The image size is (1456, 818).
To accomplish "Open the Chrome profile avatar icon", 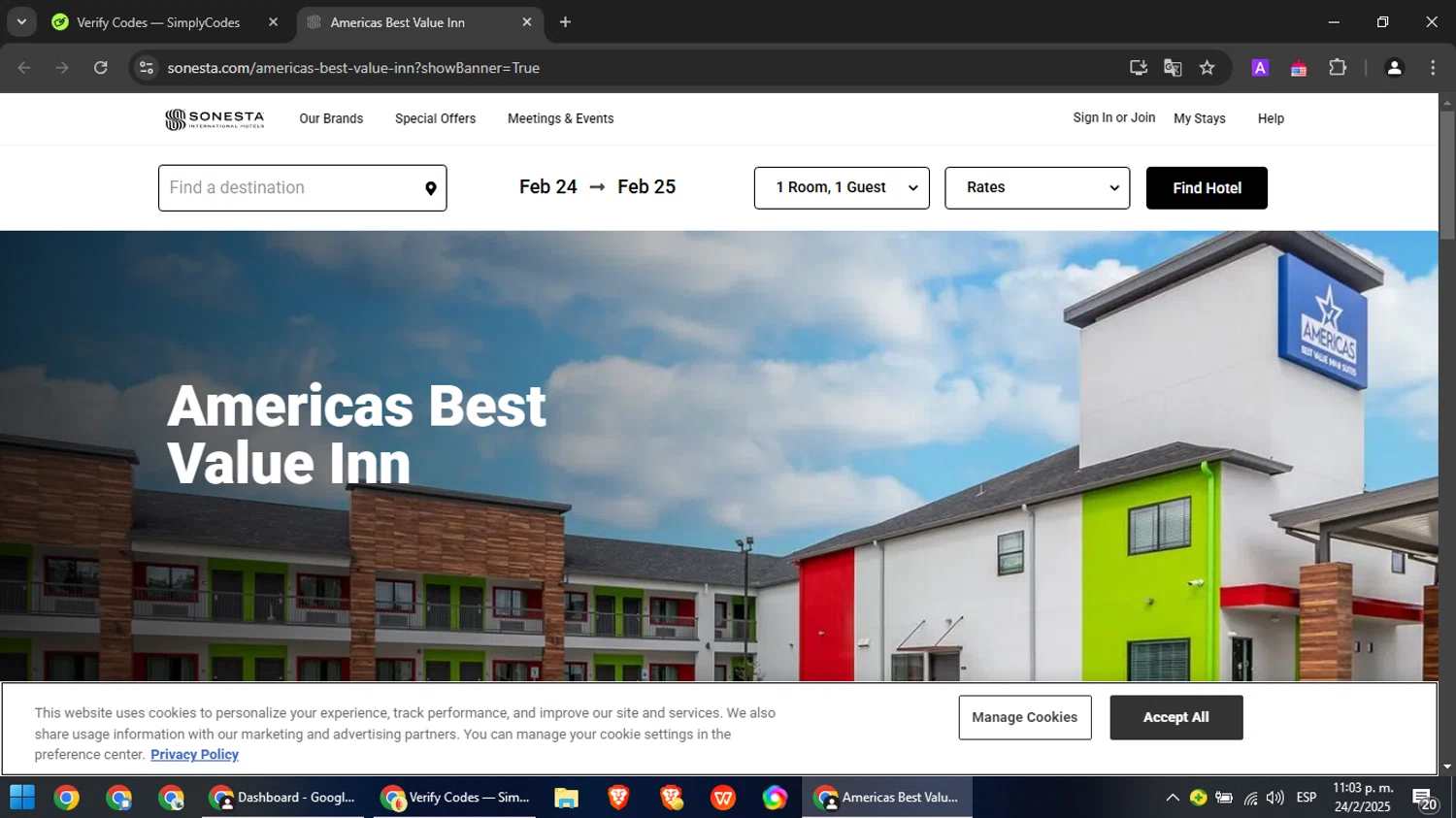I will pyautogui.click(x=1394, y=68).
